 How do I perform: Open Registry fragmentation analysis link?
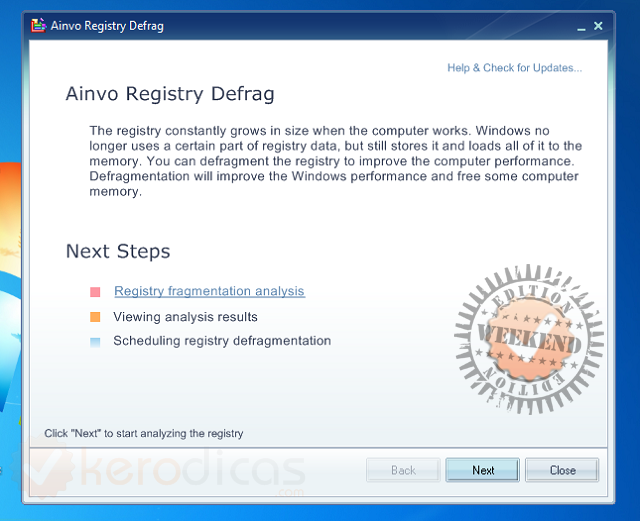point(209,291)
